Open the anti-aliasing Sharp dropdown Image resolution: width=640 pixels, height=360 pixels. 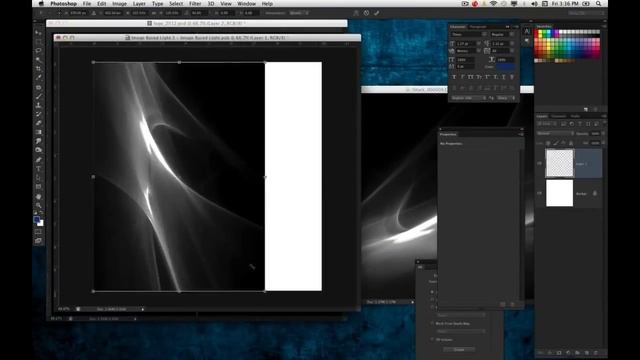pos(506,98)
